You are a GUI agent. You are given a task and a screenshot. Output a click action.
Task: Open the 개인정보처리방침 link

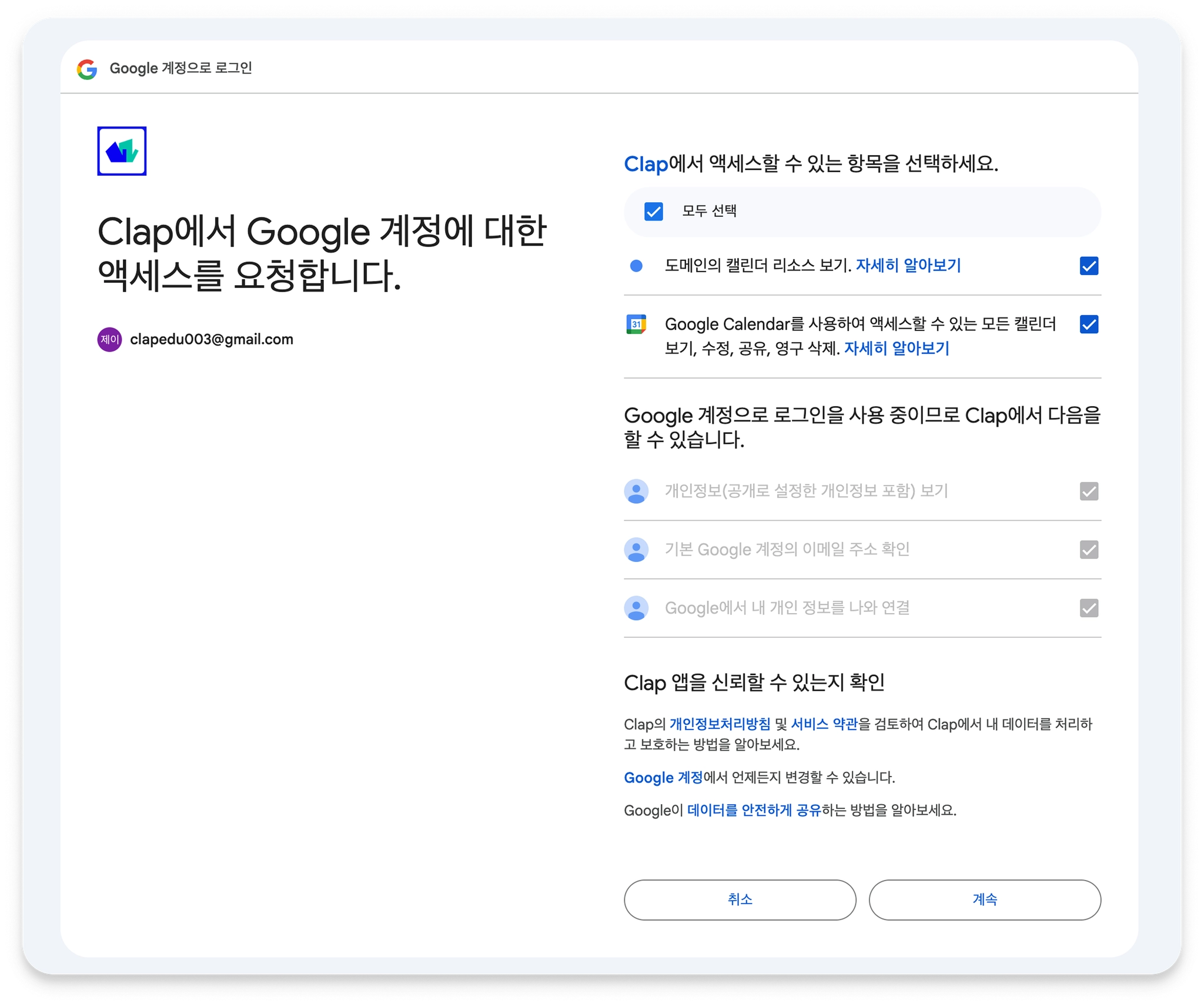720,724
